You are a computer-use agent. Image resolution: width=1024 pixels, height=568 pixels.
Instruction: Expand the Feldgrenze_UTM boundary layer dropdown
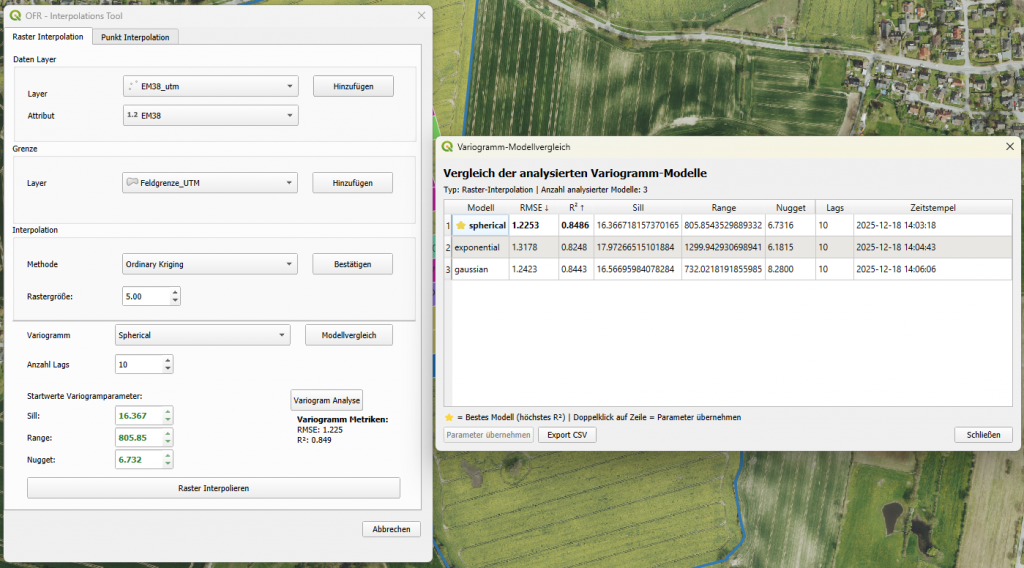[x=210, y=183]
